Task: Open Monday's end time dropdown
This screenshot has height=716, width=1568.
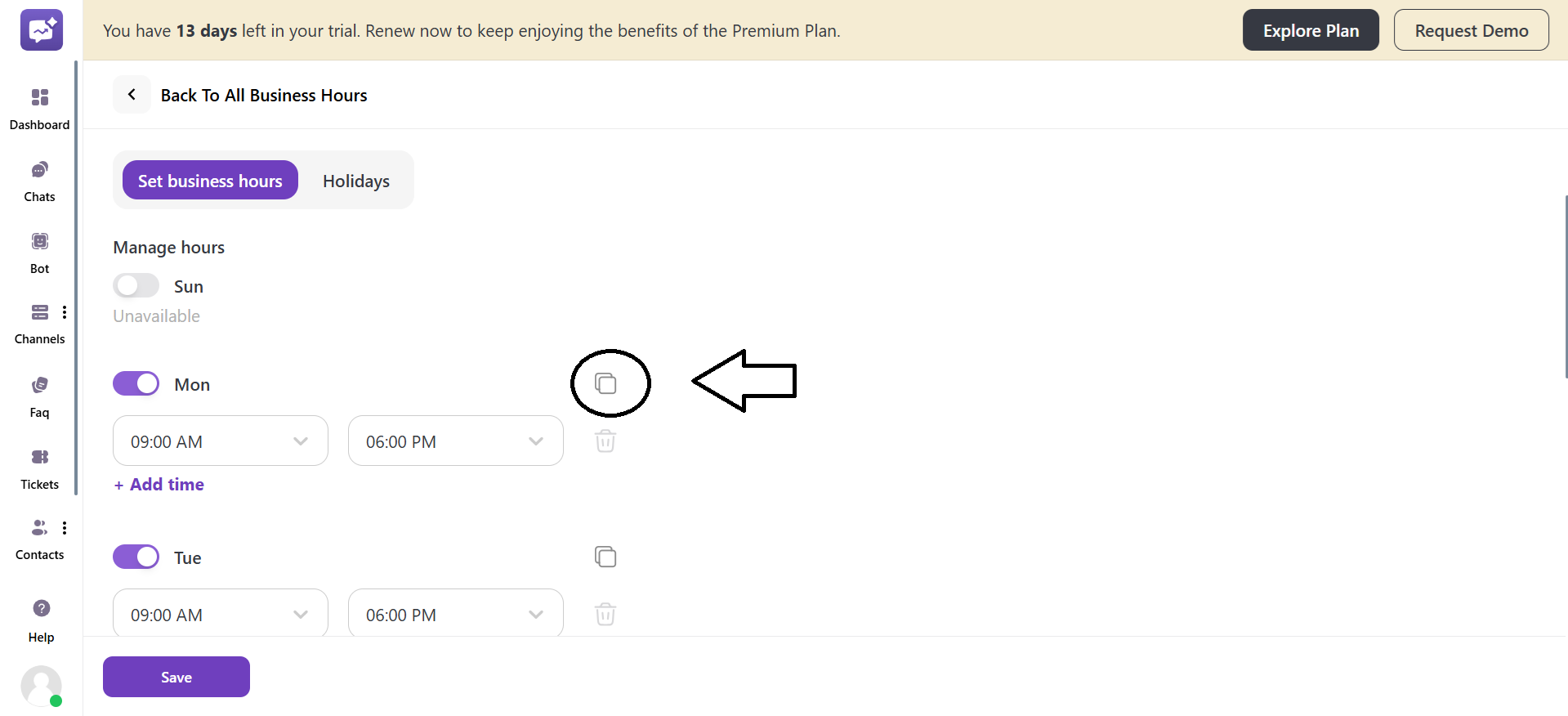Action: click(454, 441)
